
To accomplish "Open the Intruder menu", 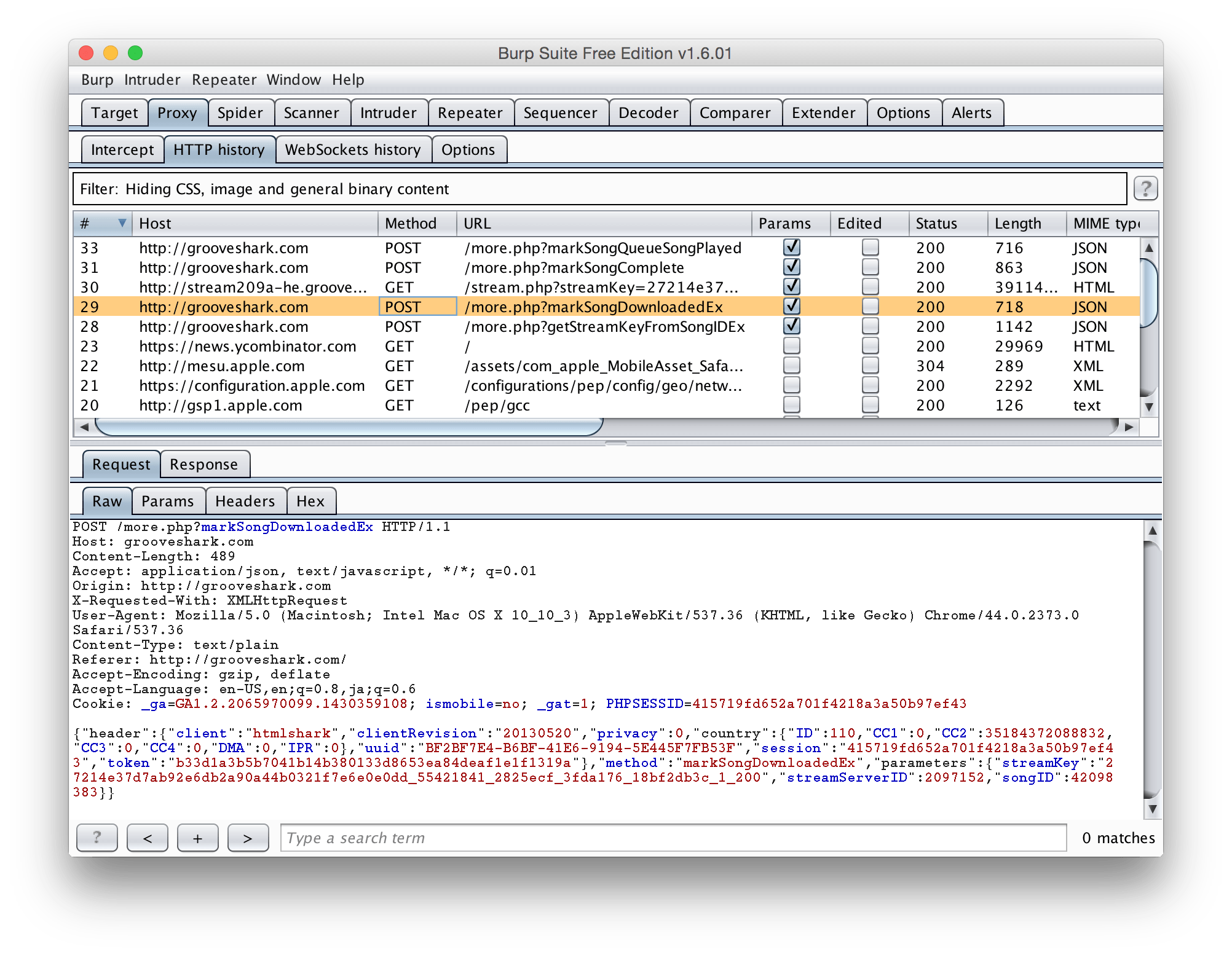I will tap(152, 80).
